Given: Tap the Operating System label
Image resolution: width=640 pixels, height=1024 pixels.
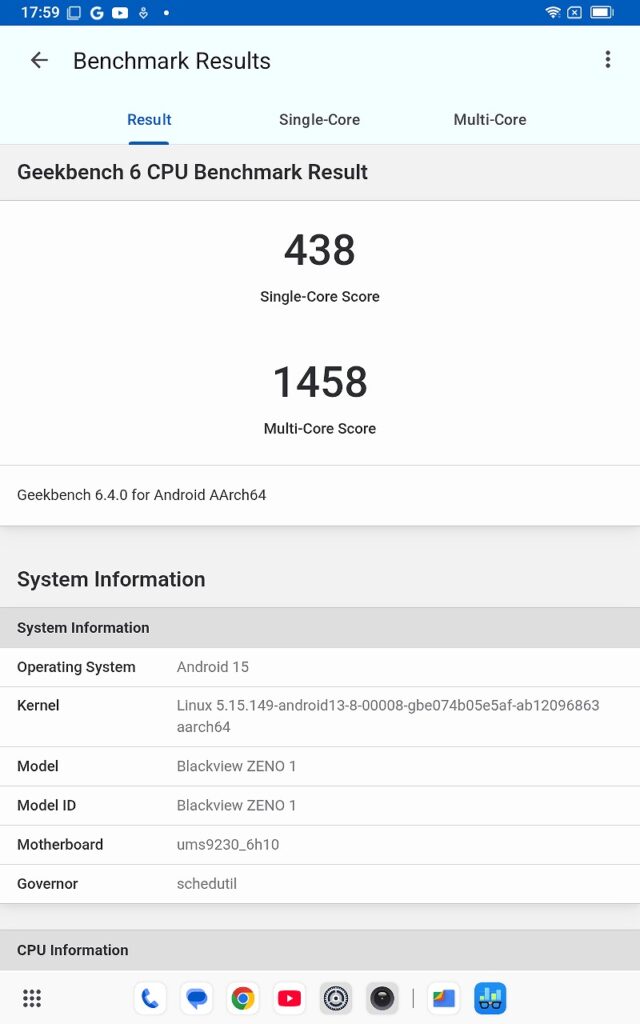Looking at the screenshot, I should coord(76,667).
